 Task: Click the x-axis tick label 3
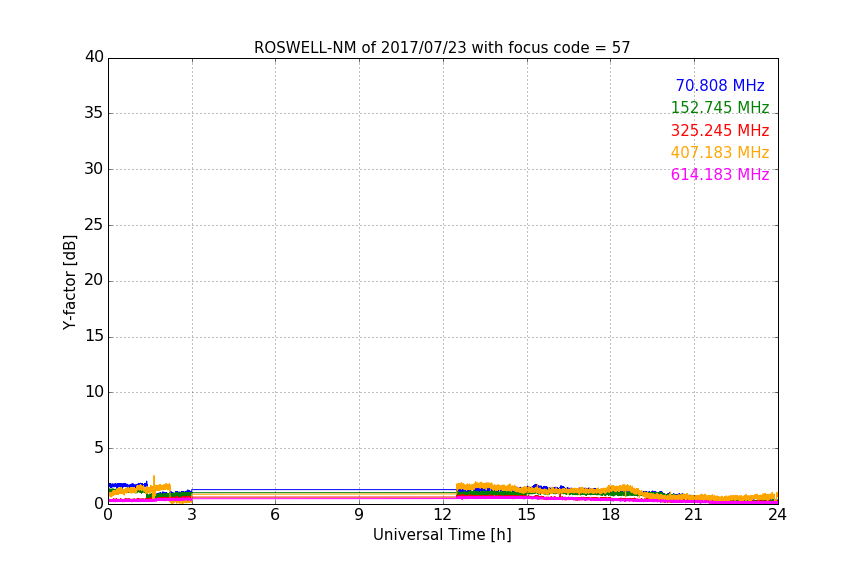click(x=192, y=515)
